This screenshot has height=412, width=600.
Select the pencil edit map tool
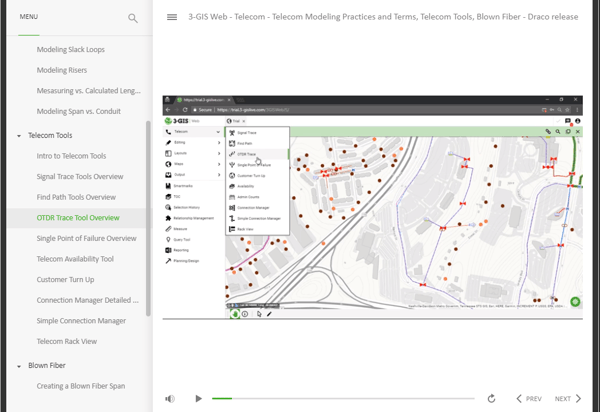click(x=269, y=314)
